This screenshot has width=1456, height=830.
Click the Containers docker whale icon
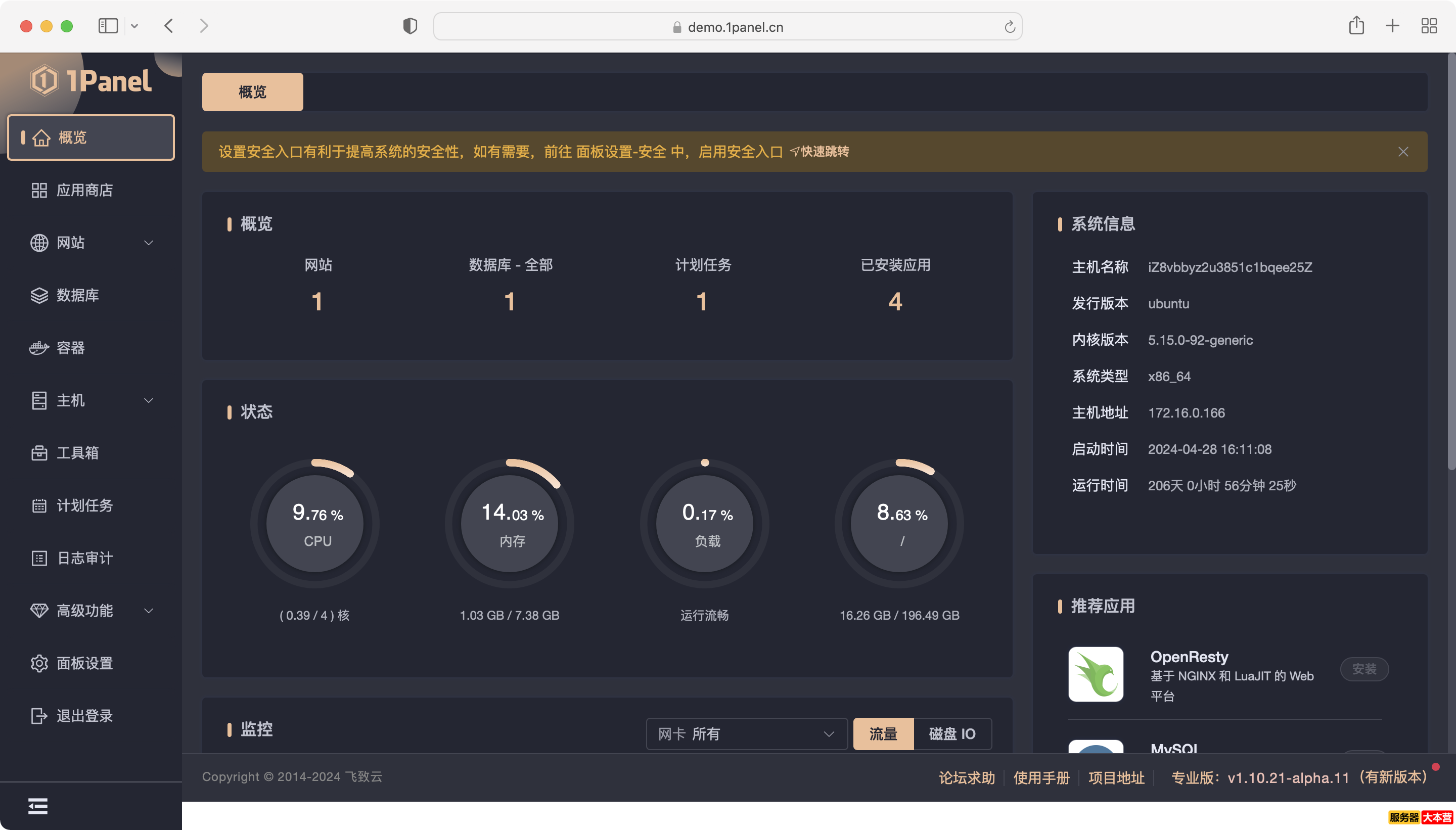coord(39,348)
